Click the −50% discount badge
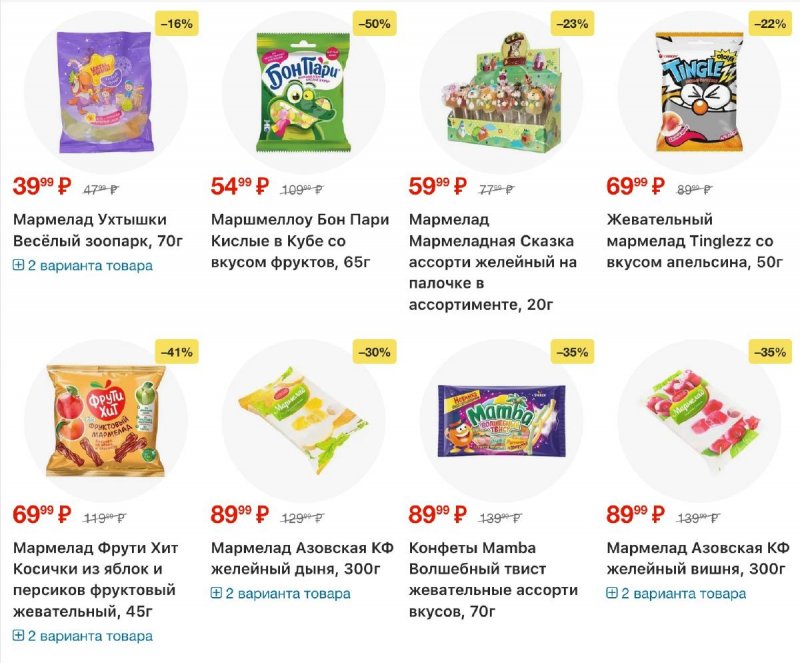This screenshot has width=800, height=663. pos(374,23)
